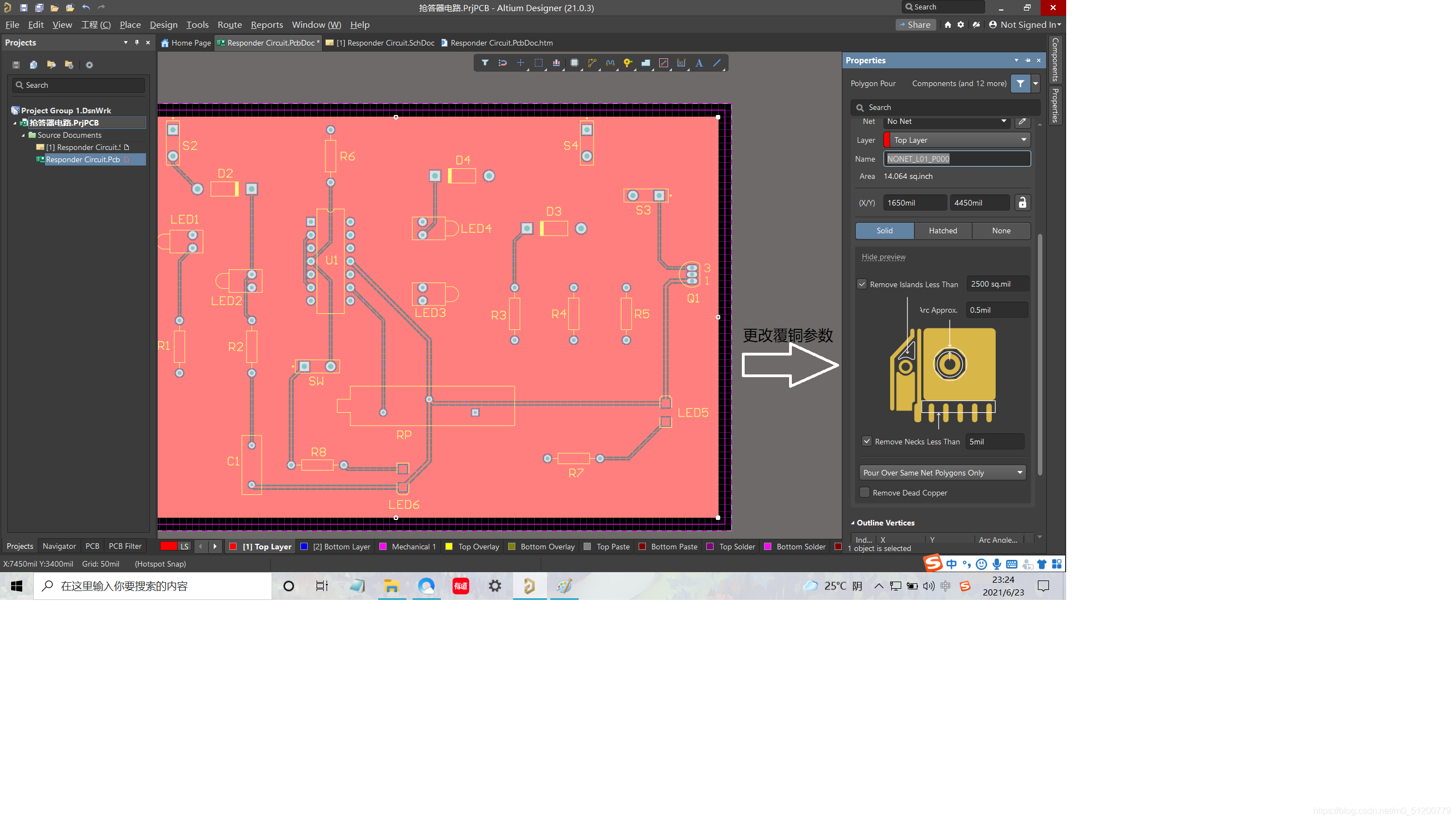Enable Remove Dead Copper checkbox

pyautogui.click(x=864, y=493)
